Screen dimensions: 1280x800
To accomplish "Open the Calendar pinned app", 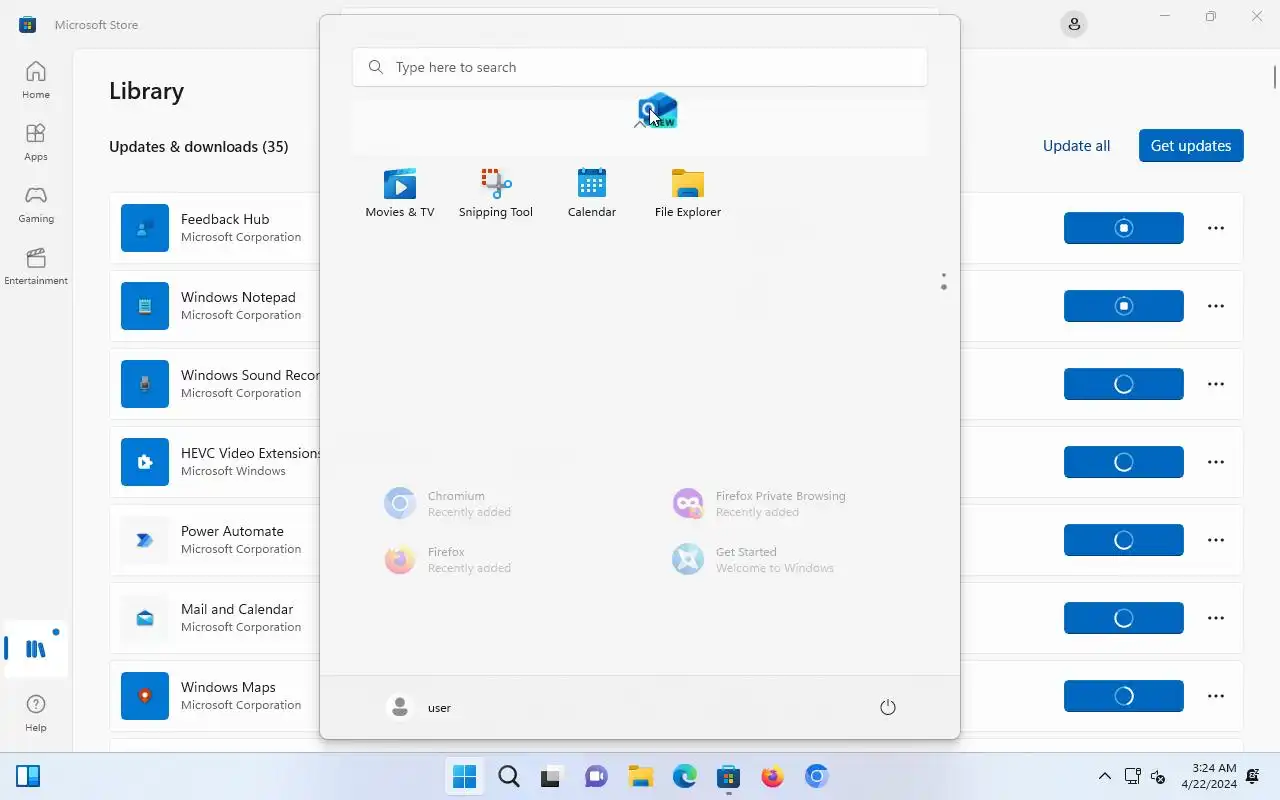I will pyautogui.click(x=592, y=193).
